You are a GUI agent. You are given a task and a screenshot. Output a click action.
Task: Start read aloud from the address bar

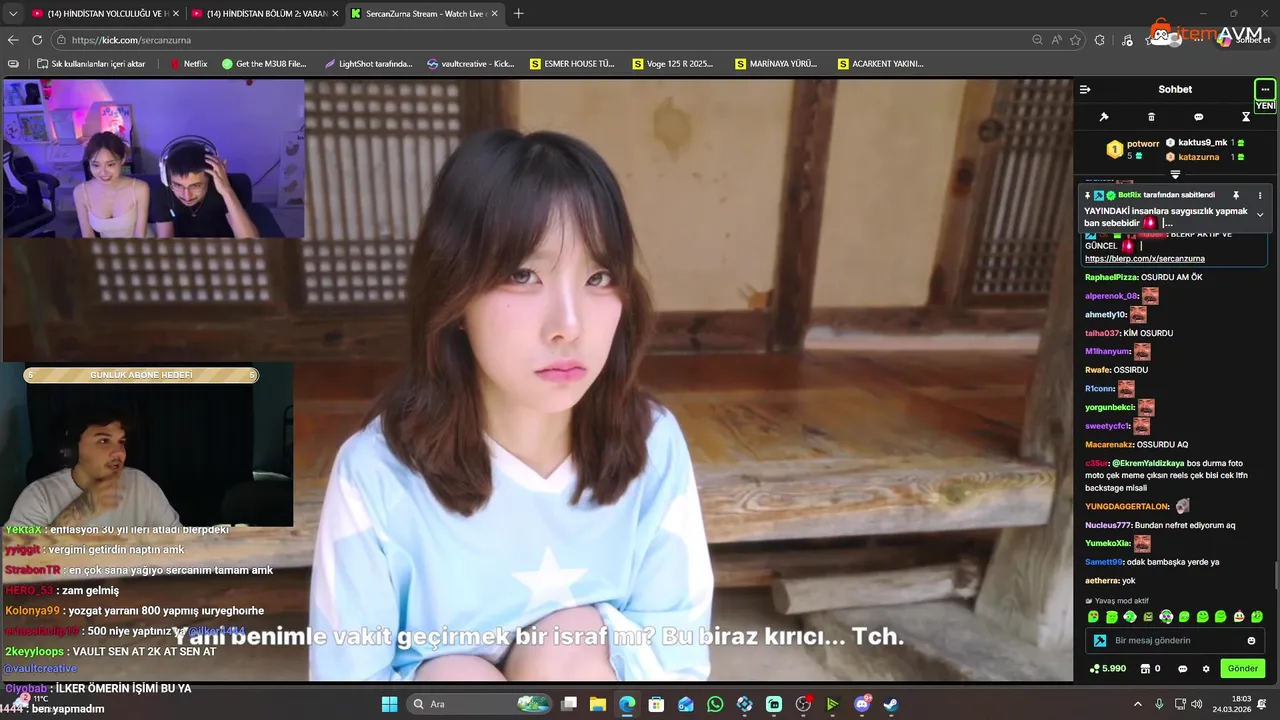click(x=1056, y=40)
